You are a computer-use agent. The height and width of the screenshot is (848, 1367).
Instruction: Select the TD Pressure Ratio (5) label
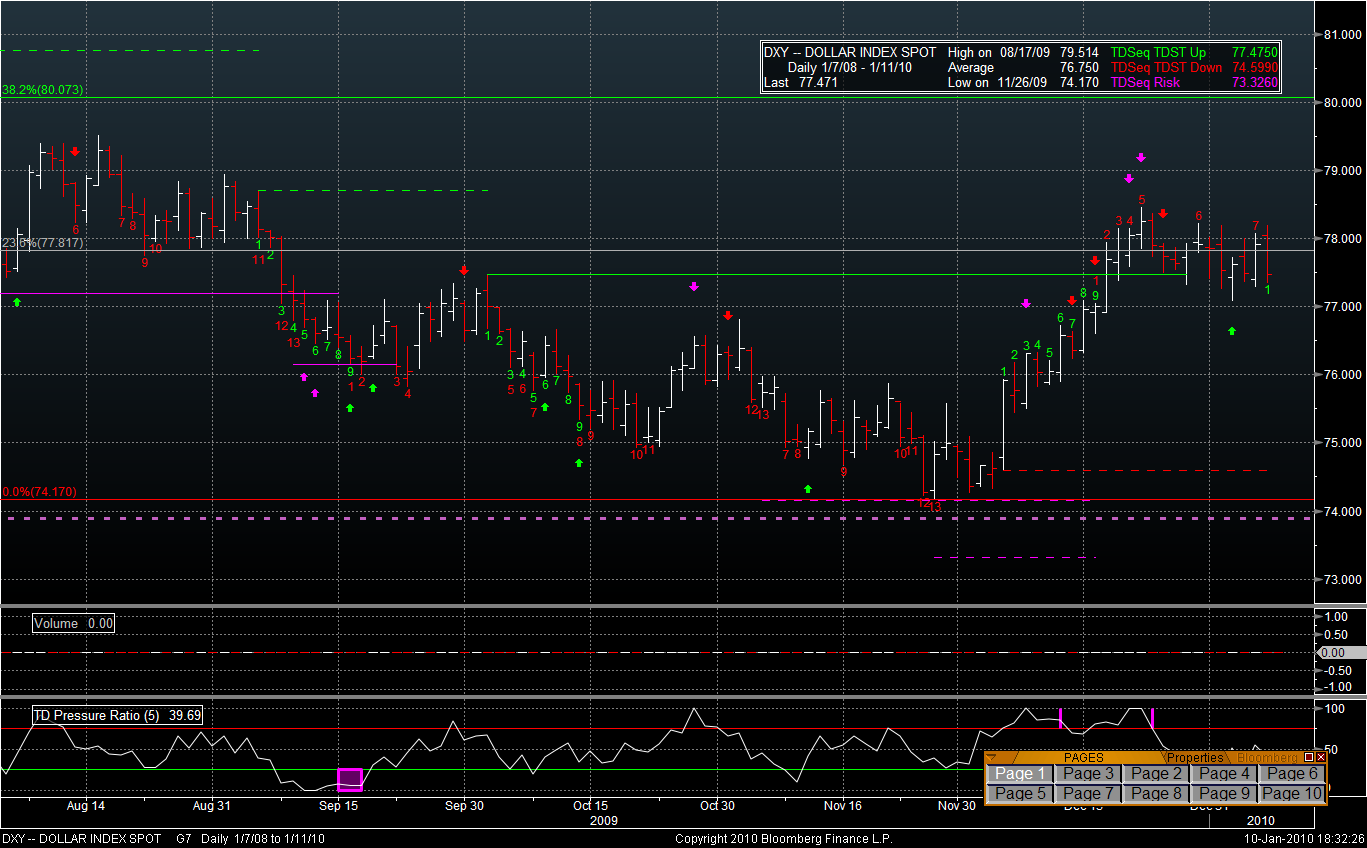[x=118, y=715]
